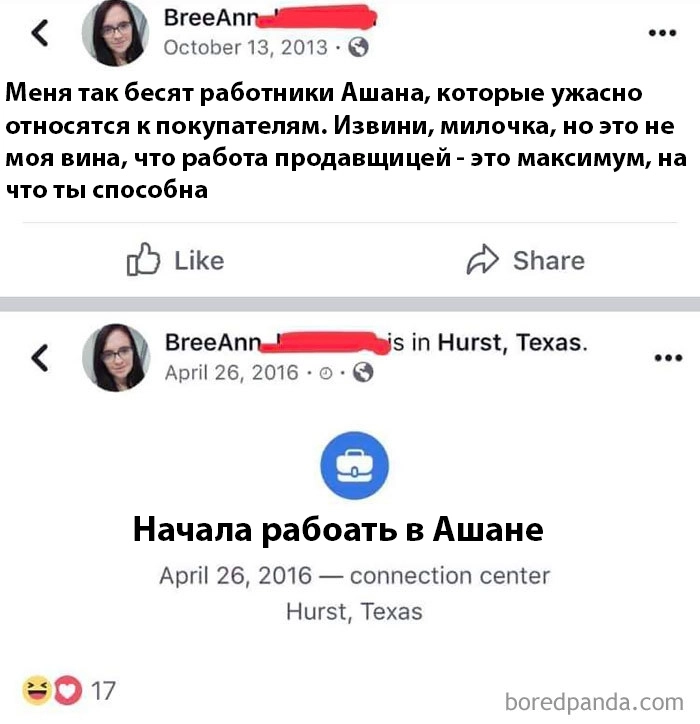Click the globe privacy icon by October 13

pos(358,47)
